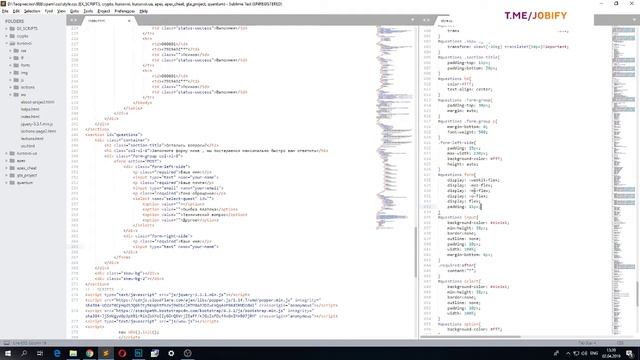Click tab navigation arrows in right pane
Screen dimensions: 640x360
pos(426,20)
